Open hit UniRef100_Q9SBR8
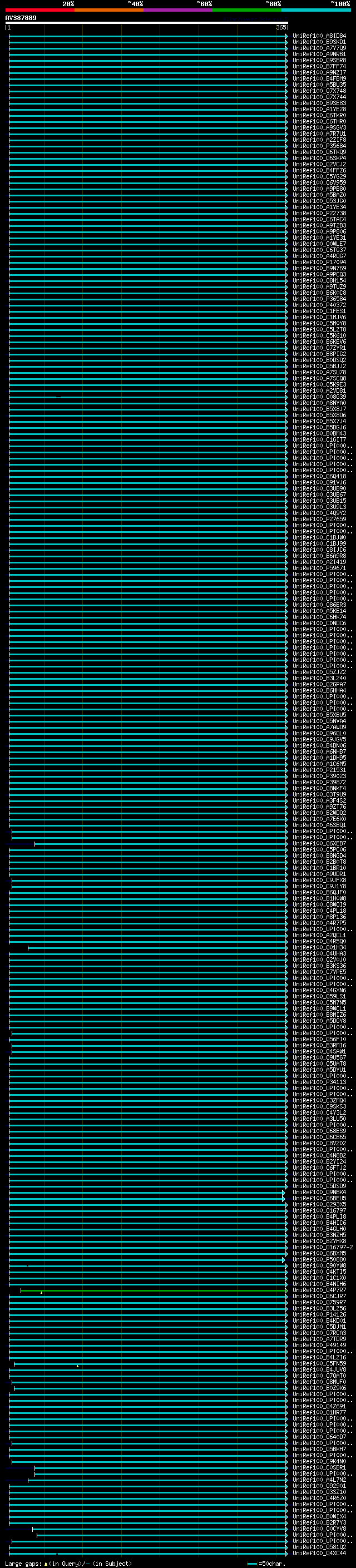356x1568 pixels. 319,60
